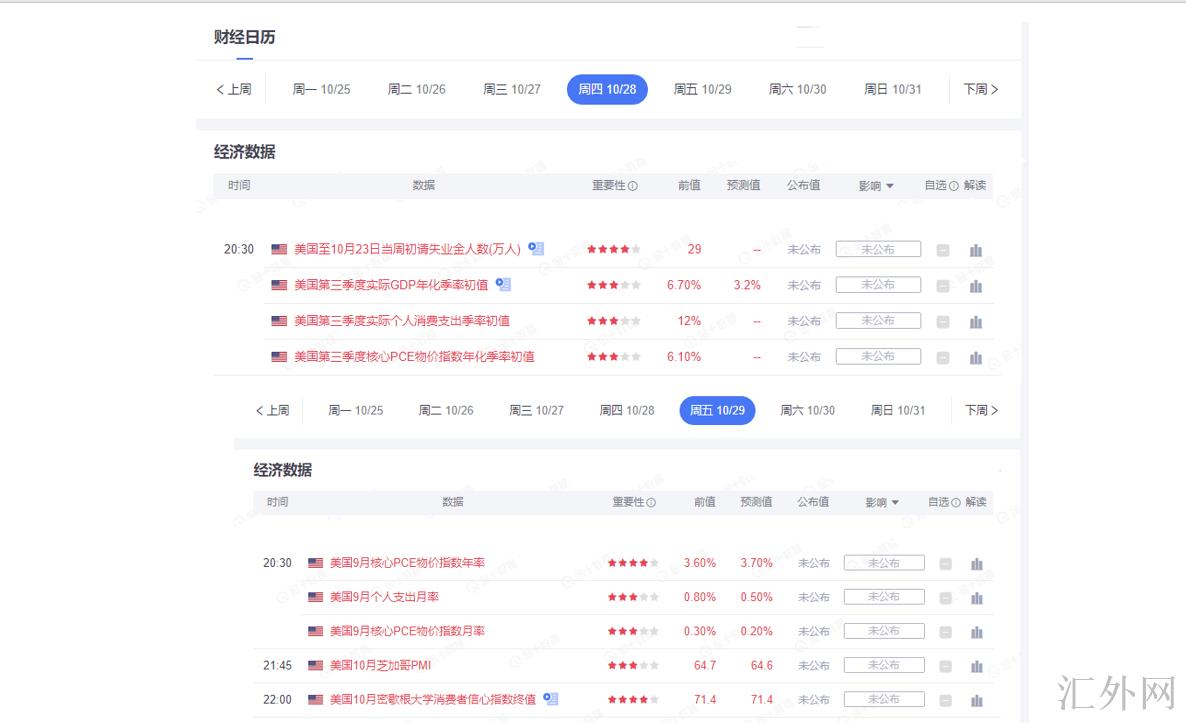Click previous value 64.7 in 芝加哥PMI row

[x=705, y=666]
